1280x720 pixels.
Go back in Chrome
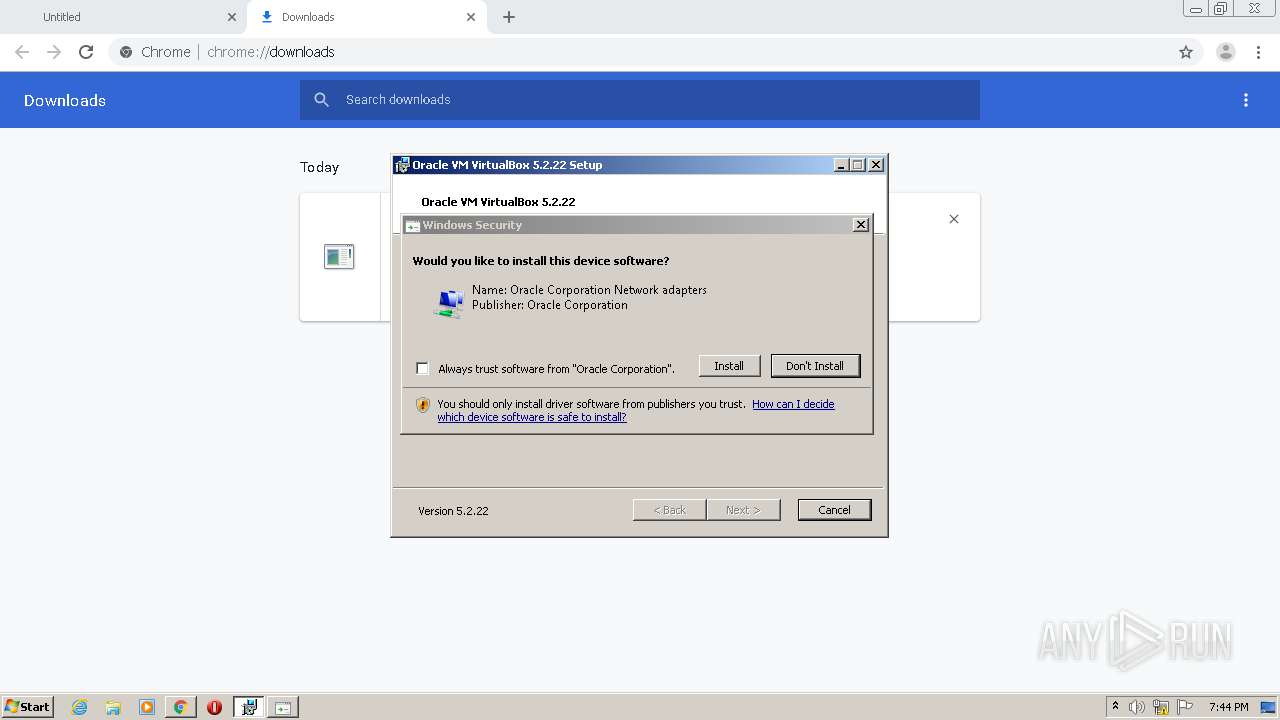(x=22, y=52)
